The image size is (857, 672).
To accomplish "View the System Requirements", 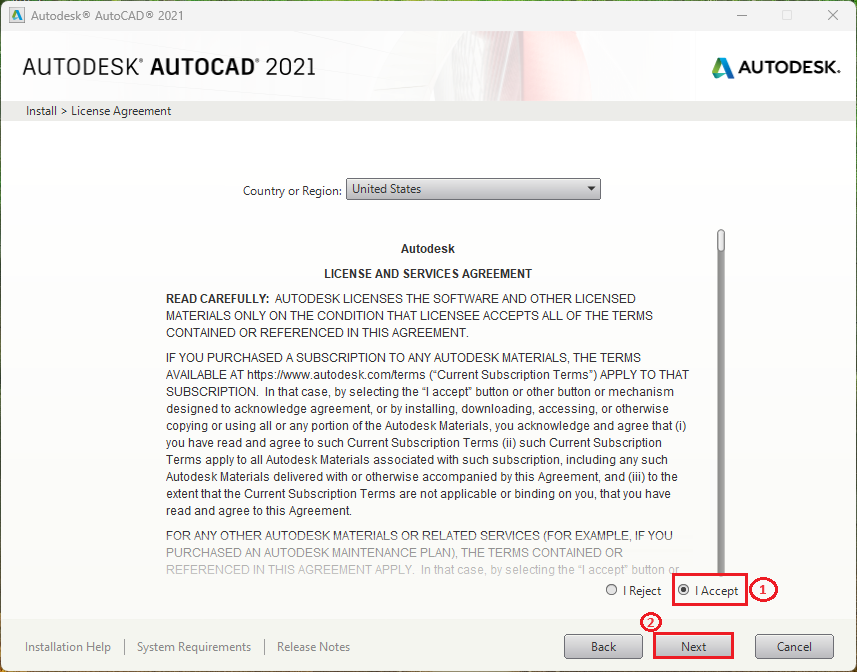I will pyautogui.click(x=193, y=647).
